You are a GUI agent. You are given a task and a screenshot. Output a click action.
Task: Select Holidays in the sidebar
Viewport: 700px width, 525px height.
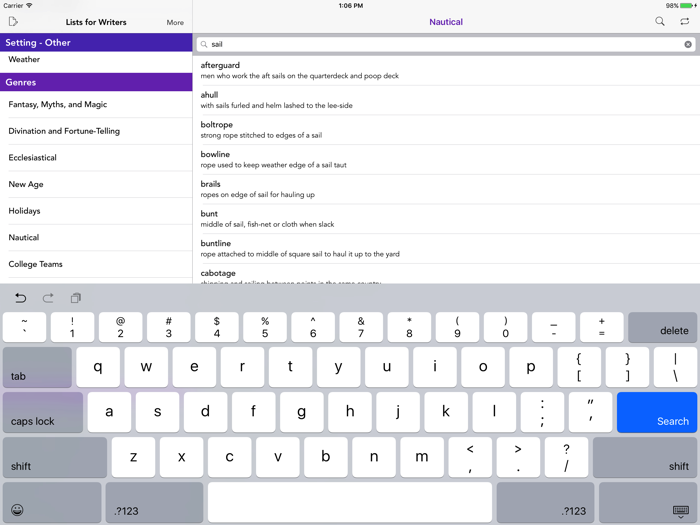click(96, 211)
